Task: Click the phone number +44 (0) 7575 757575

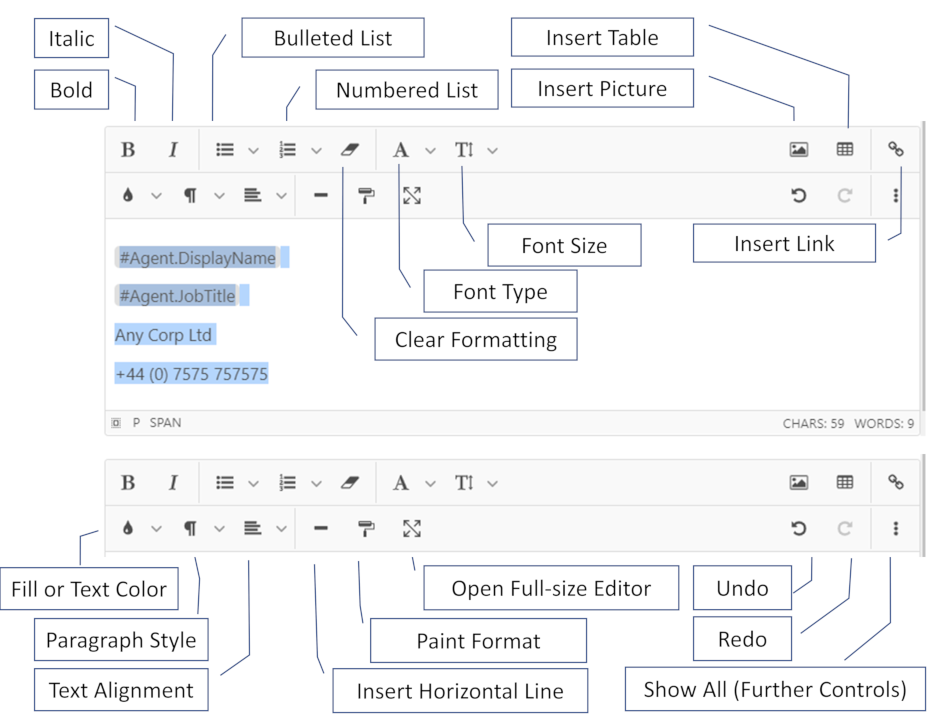Action: pyautogui.click(x=191, y=374)
